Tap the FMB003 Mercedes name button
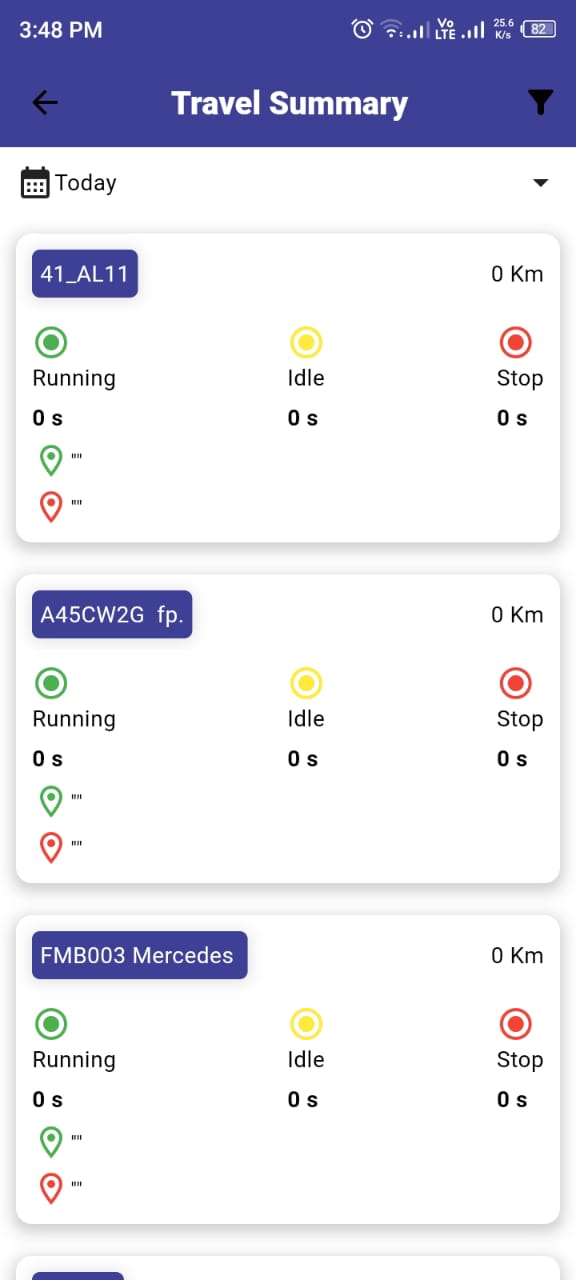Viewport: 576px width, 1280px height. point(139,955)
